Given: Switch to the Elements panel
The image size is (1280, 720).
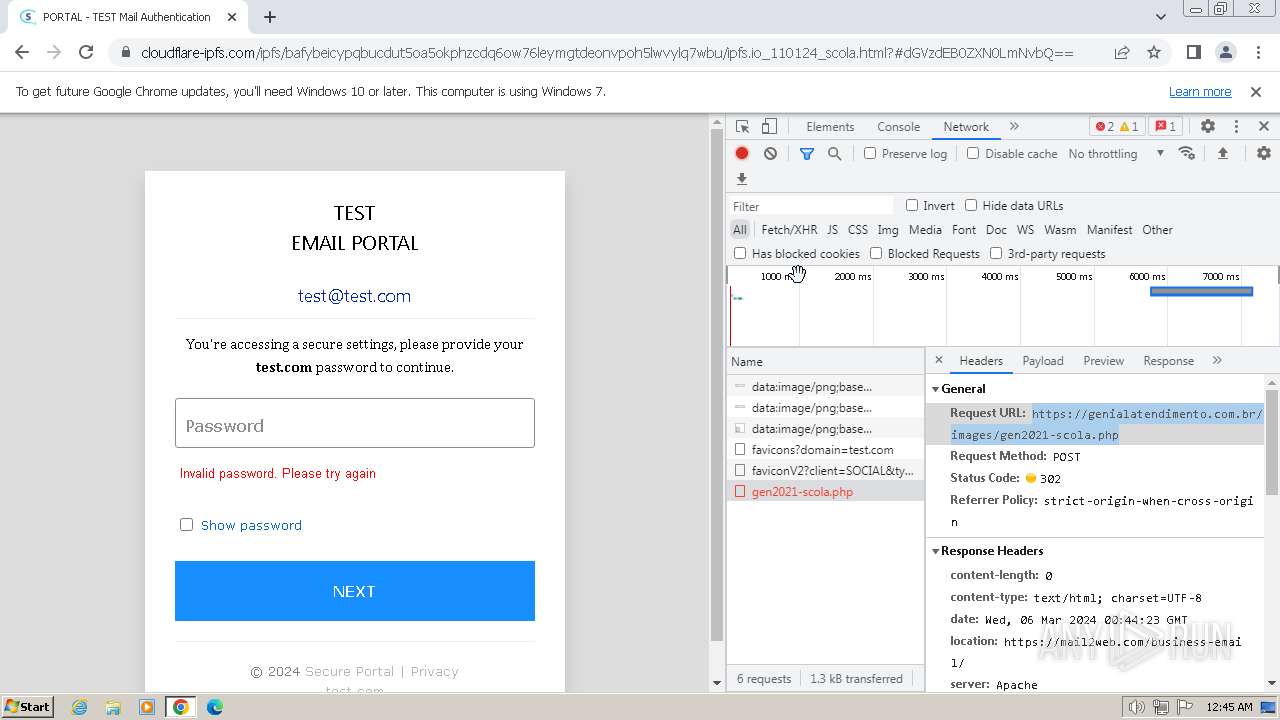Looking at the screenshot, I should (x=830, y=127).
